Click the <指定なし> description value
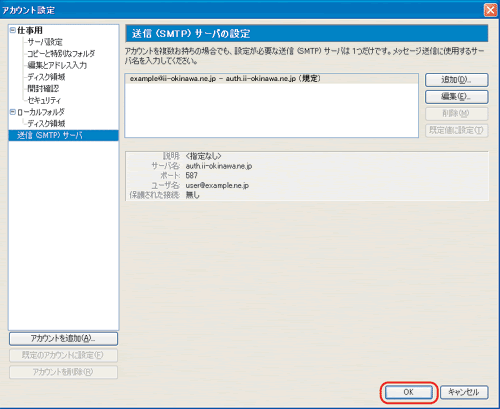500x409 pixels. click(203, 156)
